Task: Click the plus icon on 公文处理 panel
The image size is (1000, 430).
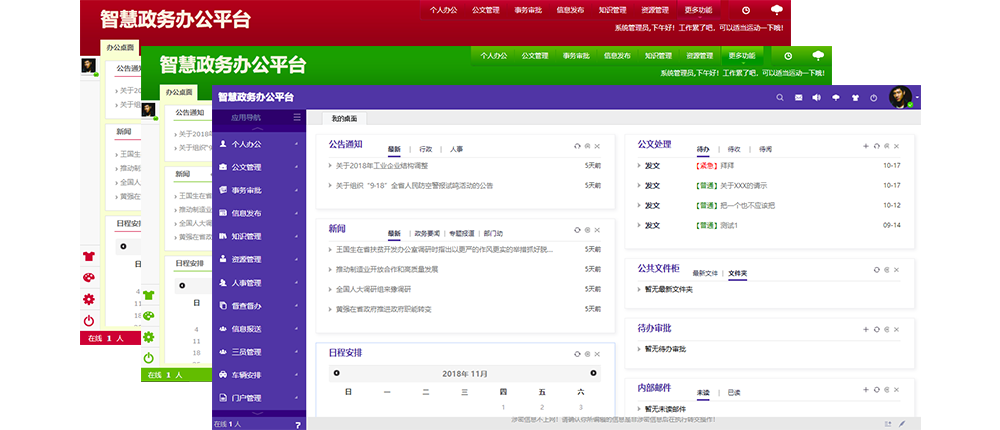Action: [866, 146]
